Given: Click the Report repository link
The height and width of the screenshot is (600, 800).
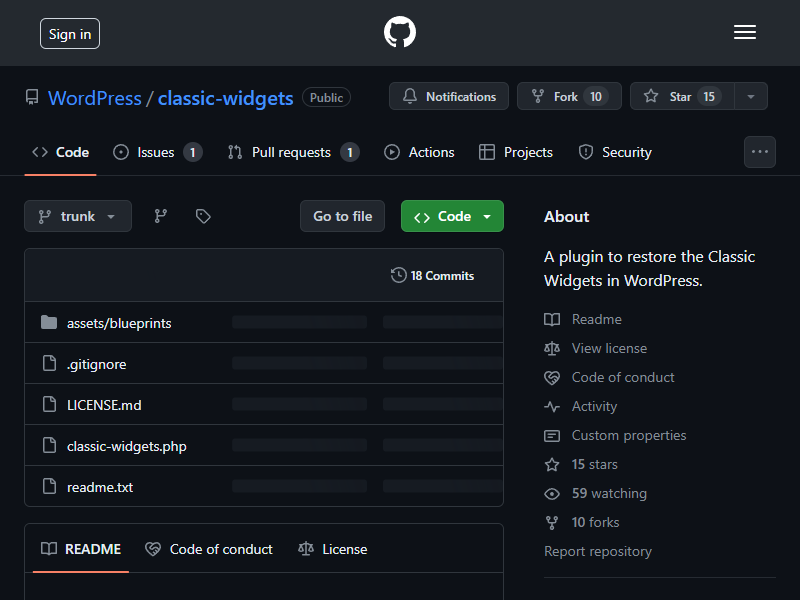Looking at the screenshot, I should [598, 552].
